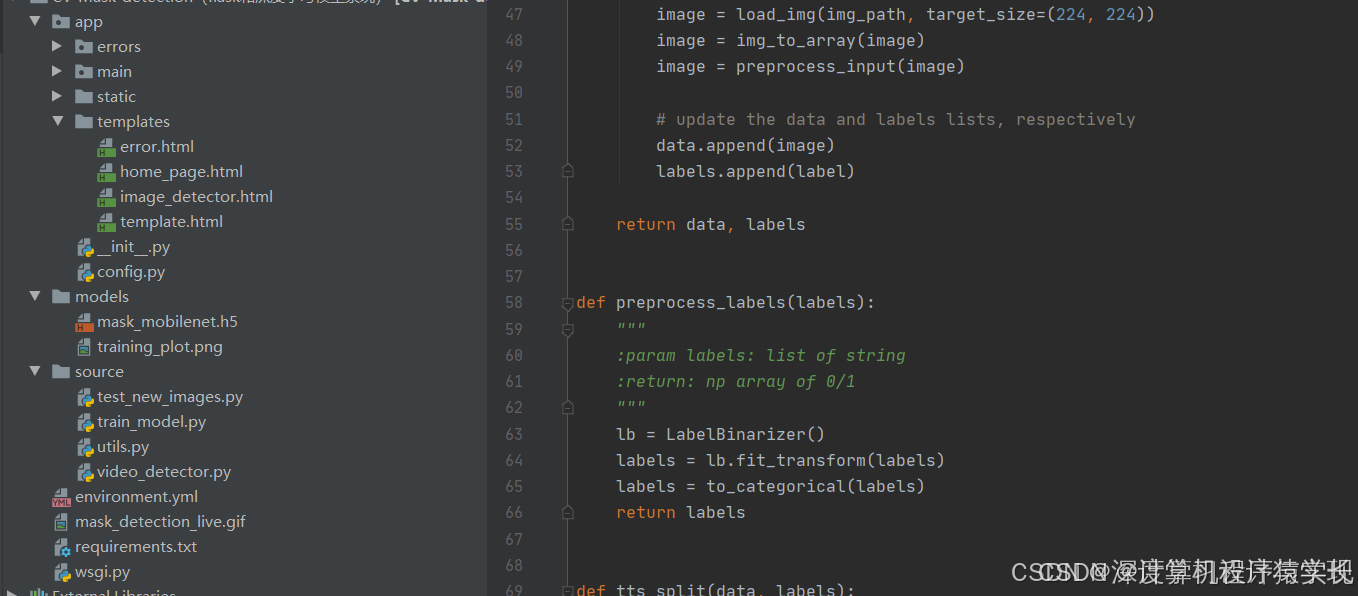Click the fold end marker at line 55
1358x596 pixels.
(568, 224)
